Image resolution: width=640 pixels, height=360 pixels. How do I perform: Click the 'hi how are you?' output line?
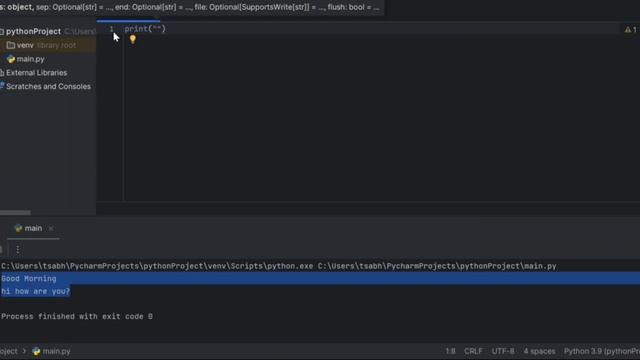coord(36,291)
